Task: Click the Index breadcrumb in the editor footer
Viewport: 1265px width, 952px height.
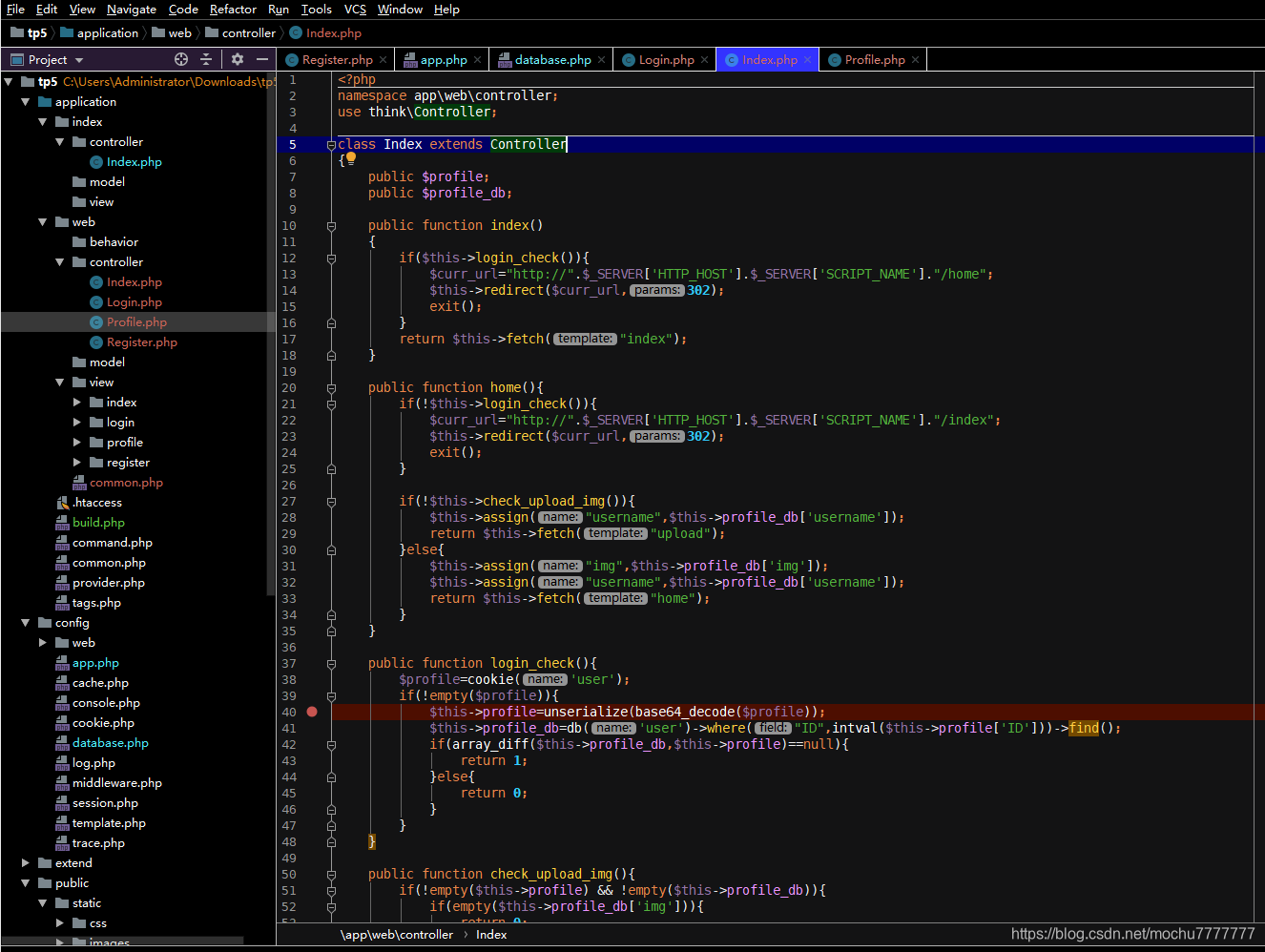Action: click(x=491, y=935)
